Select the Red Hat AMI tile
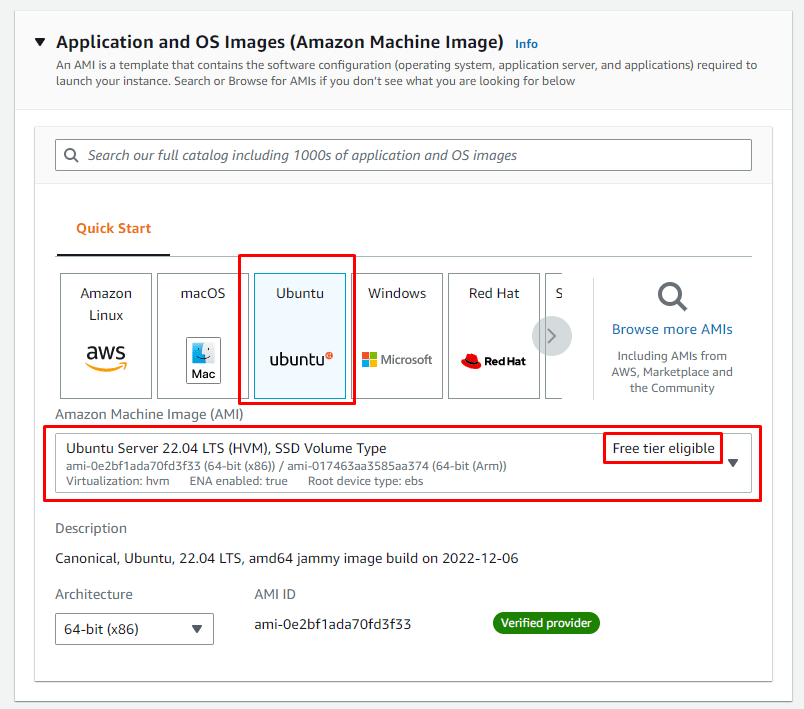Image resolution: width=804 pixels, height=709 pixels. click(494, 336)
